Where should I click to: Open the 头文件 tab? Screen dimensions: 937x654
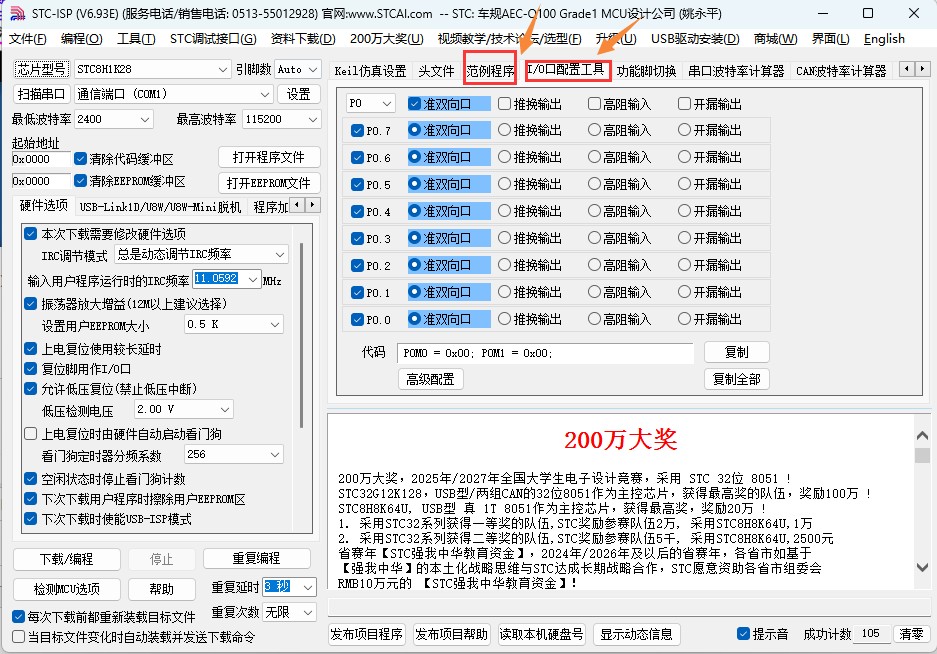436,71
